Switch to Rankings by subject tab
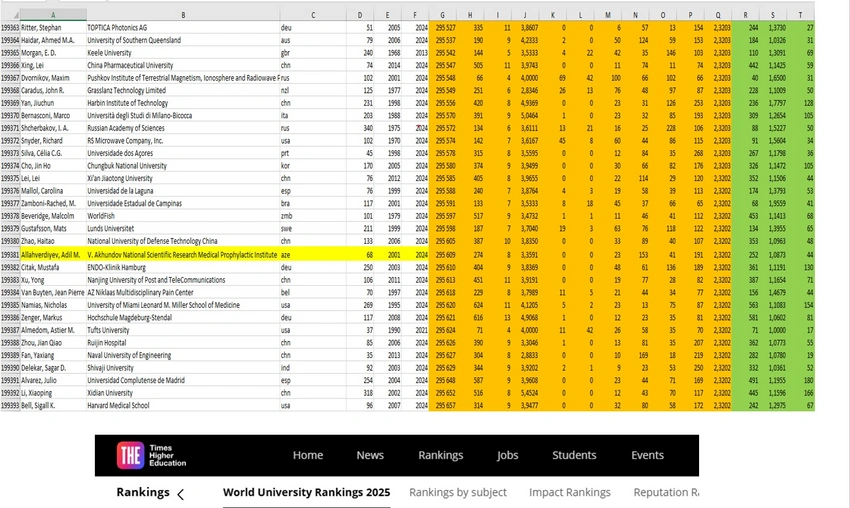This screenshot has height=508, width=850. click(x=458, y=492)
